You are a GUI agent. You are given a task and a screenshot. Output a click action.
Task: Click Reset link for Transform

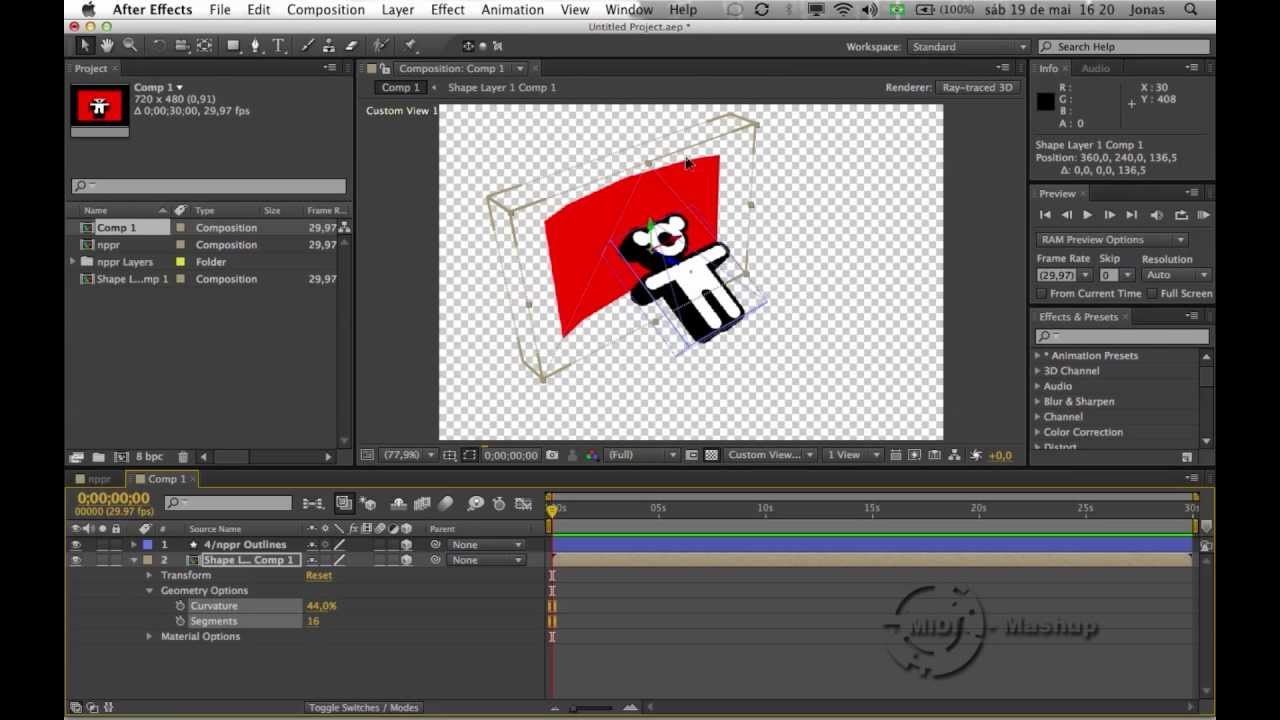(319, 576)
